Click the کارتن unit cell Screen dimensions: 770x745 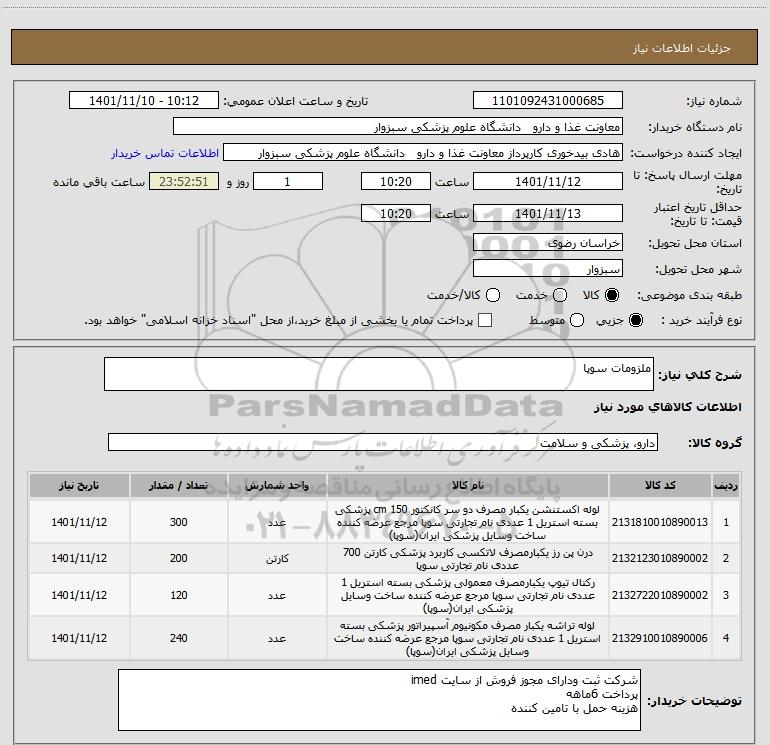coord(277,558)
